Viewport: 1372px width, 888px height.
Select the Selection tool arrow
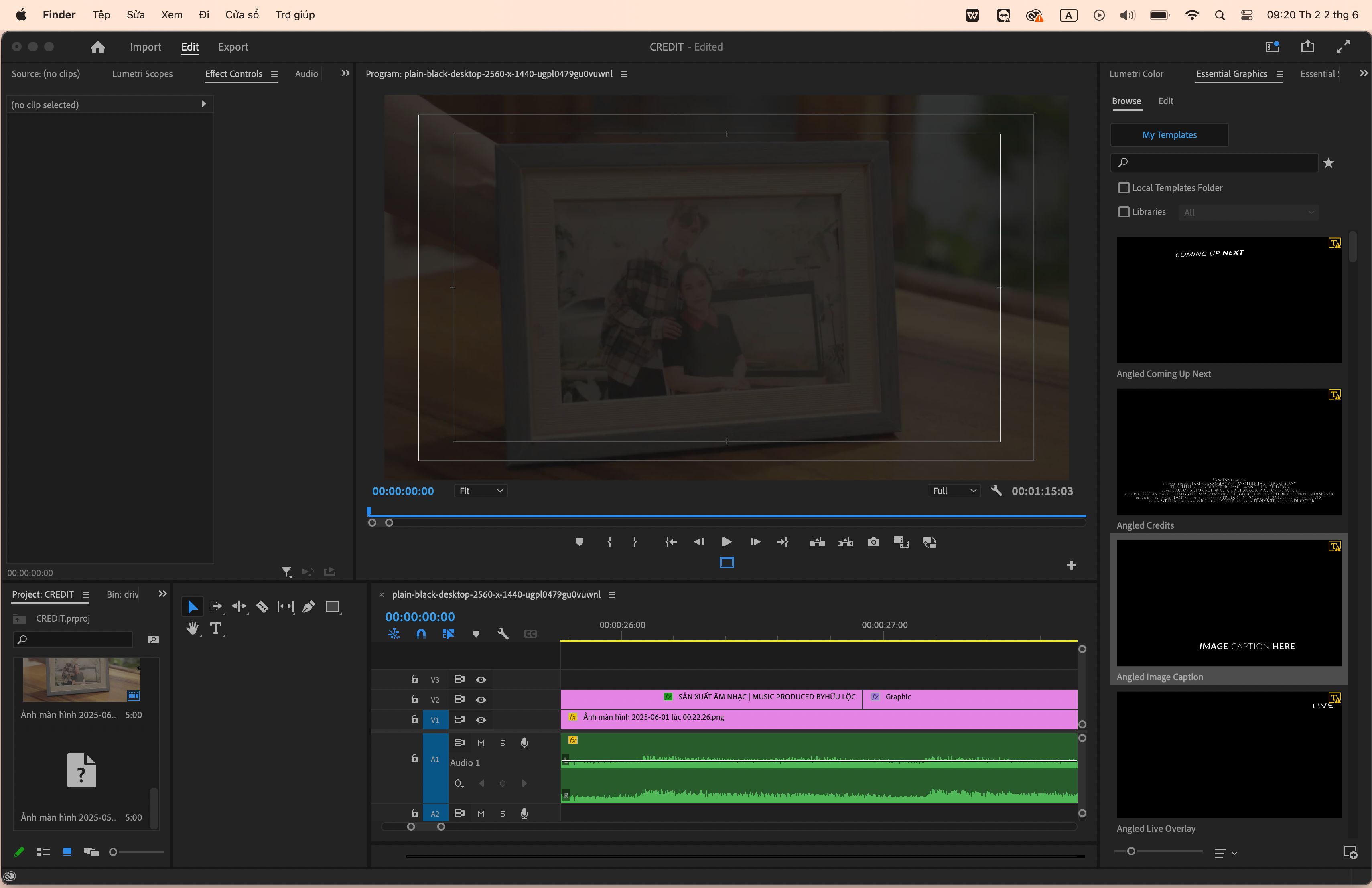193,607
